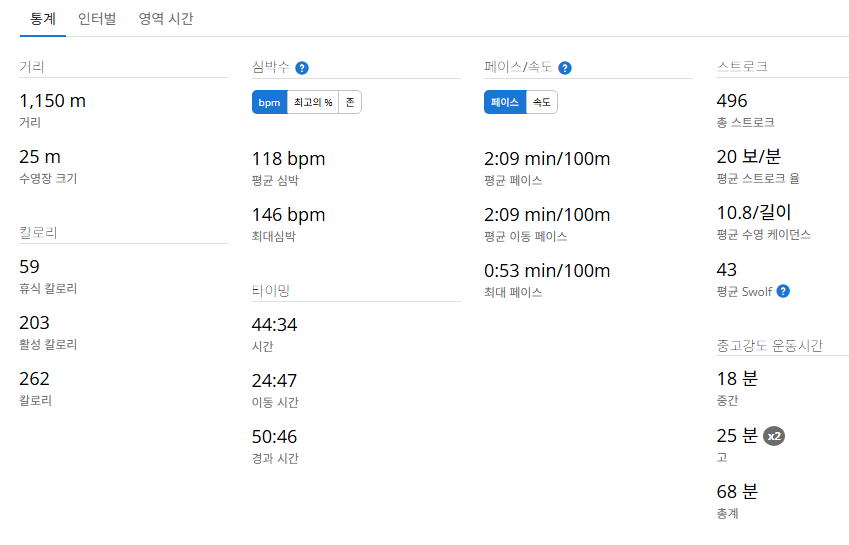Click the 118 bpm average heart rate

[x=289, y=159]
